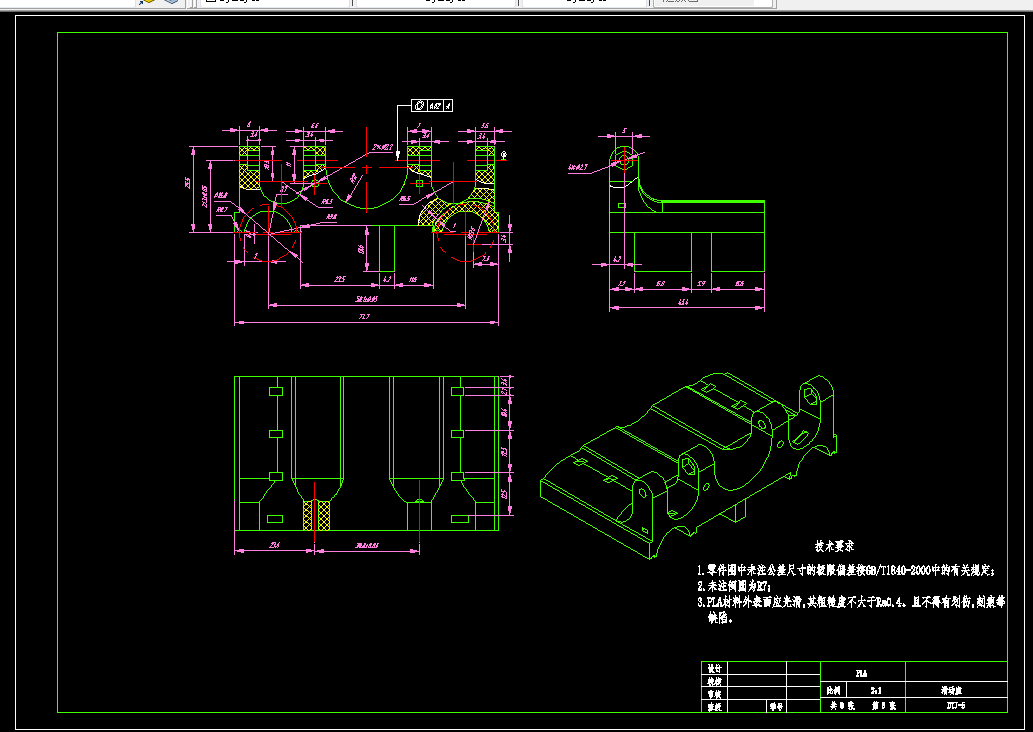Click the 校核 label in the title block
The height and width of the screenshot is (732, 1033).
click(x=714, y=681)
